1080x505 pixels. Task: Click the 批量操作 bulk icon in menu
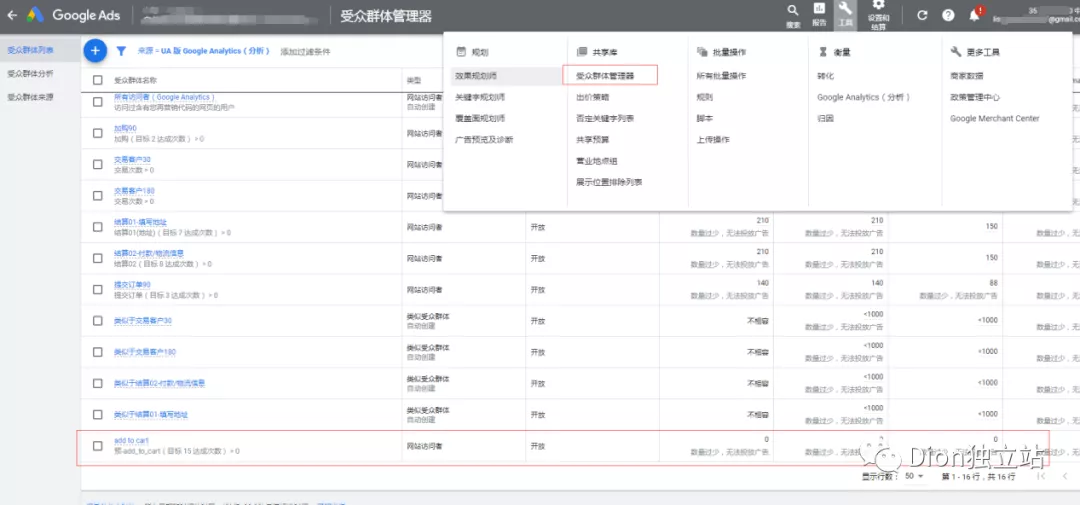point(702,52)
